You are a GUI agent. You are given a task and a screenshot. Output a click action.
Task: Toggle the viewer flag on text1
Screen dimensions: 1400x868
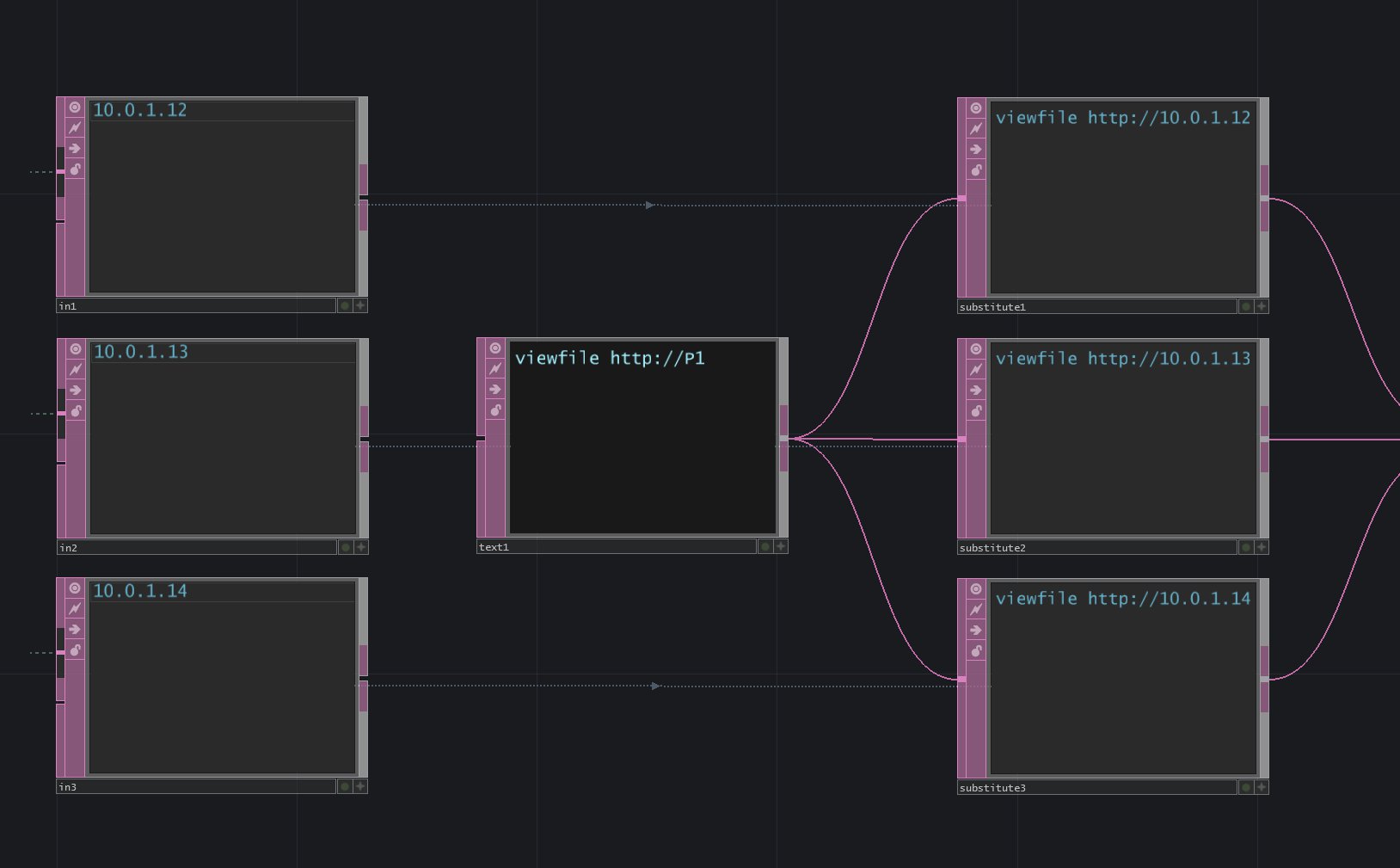495,348
